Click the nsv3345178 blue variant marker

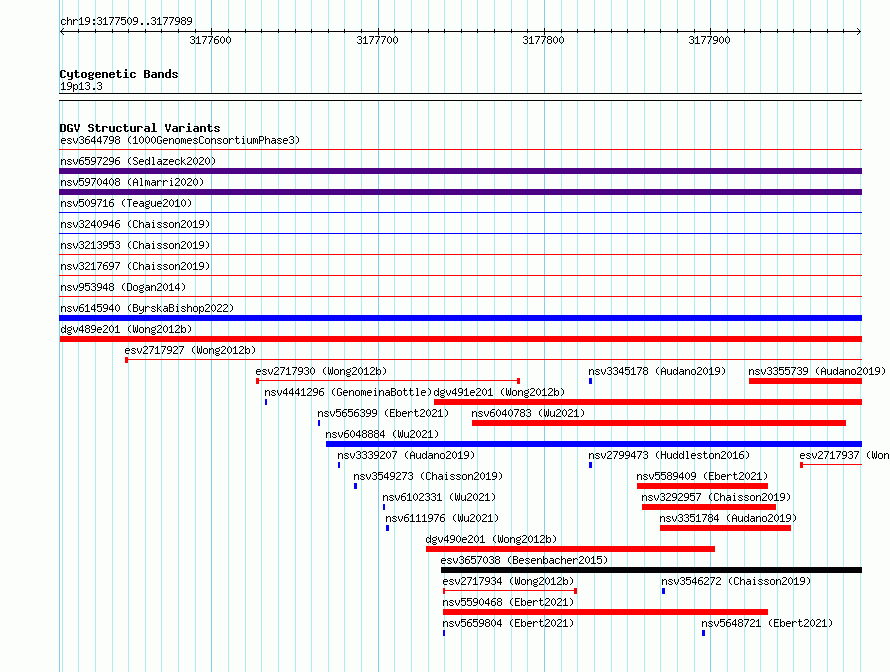tap(590, 381)
